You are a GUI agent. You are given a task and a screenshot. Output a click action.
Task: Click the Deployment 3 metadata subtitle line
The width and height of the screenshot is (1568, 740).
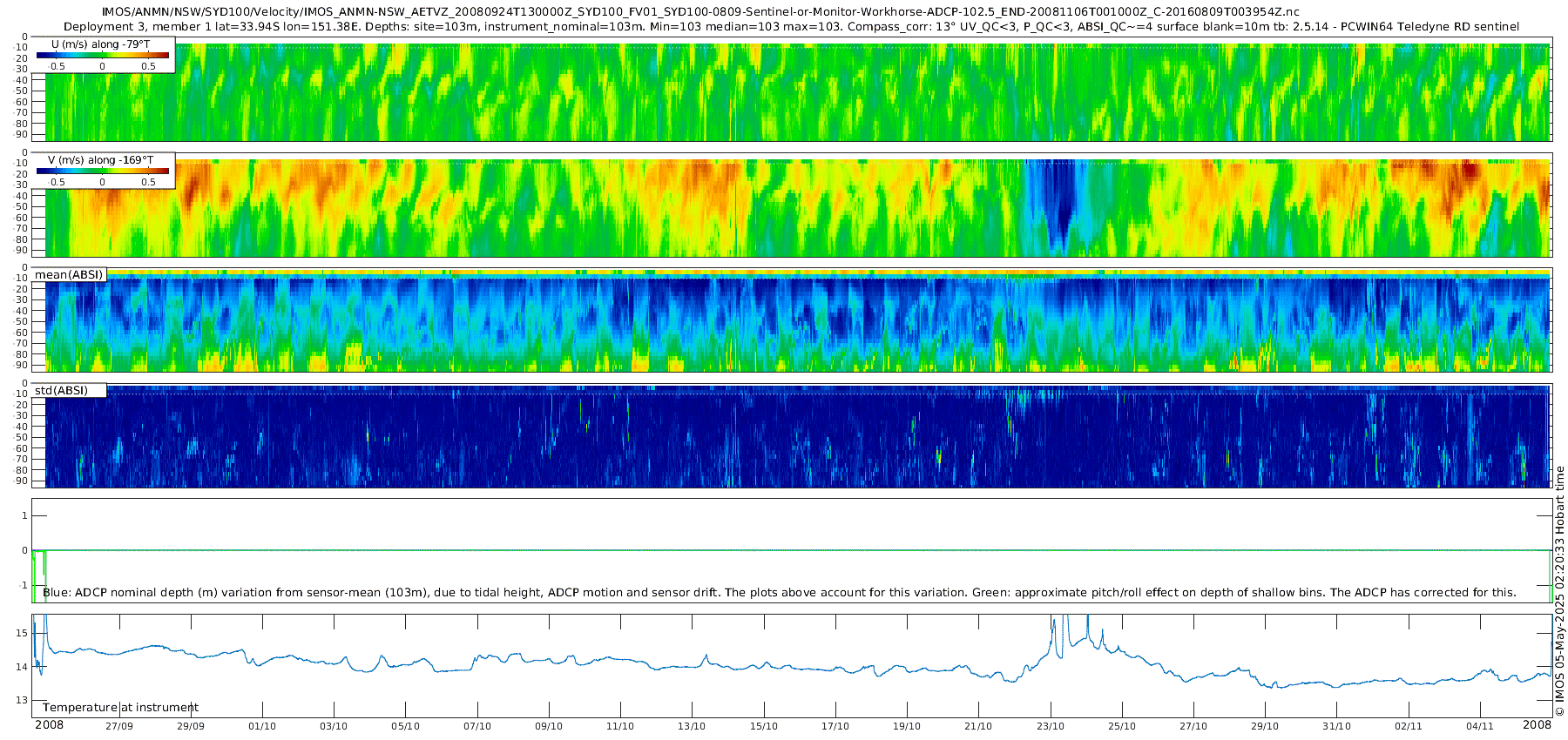click(x=791, y=27)
